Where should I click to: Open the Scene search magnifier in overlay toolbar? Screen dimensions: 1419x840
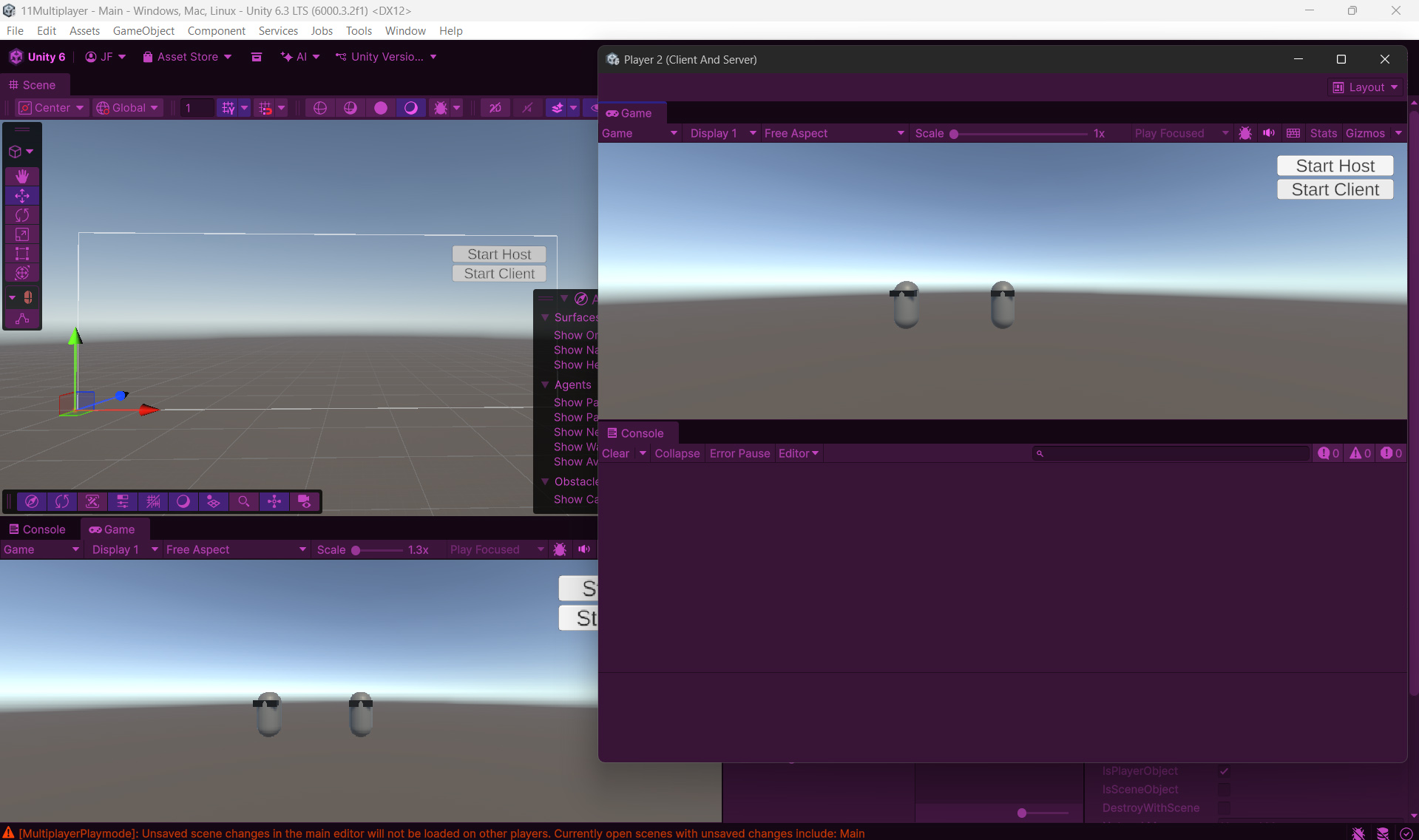click(243, 501)
